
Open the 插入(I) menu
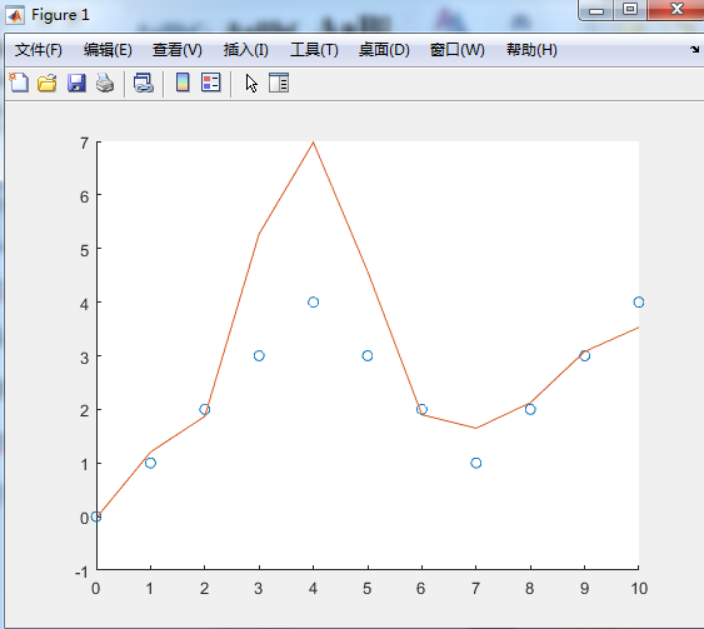[x=246, y=50]
